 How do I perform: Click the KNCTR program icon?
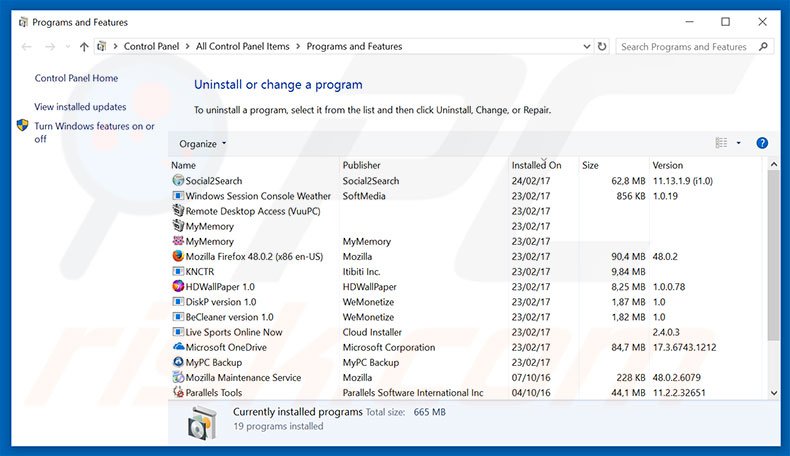point(178,271)
